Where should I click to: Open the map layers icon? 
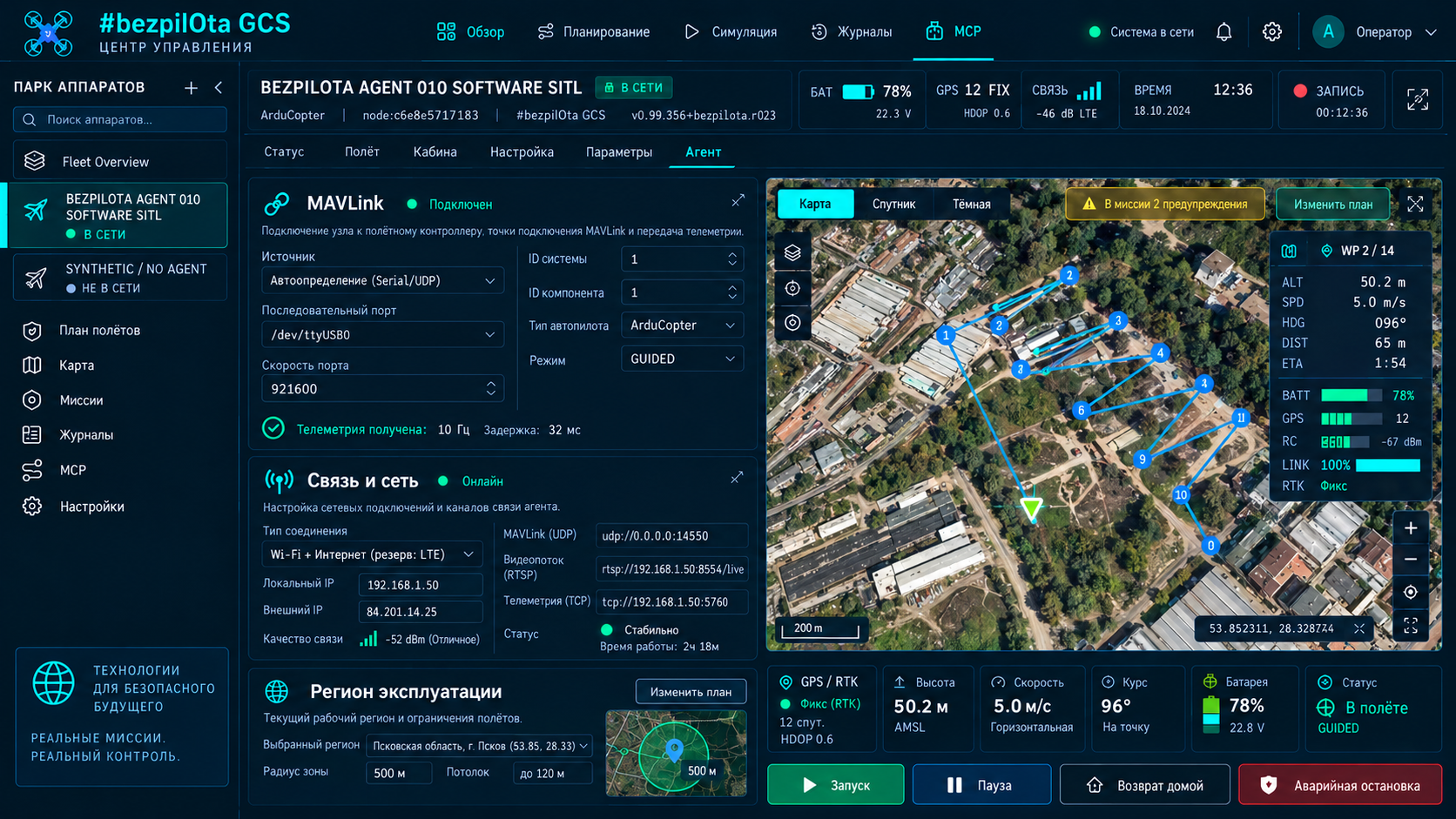point(792,253)
